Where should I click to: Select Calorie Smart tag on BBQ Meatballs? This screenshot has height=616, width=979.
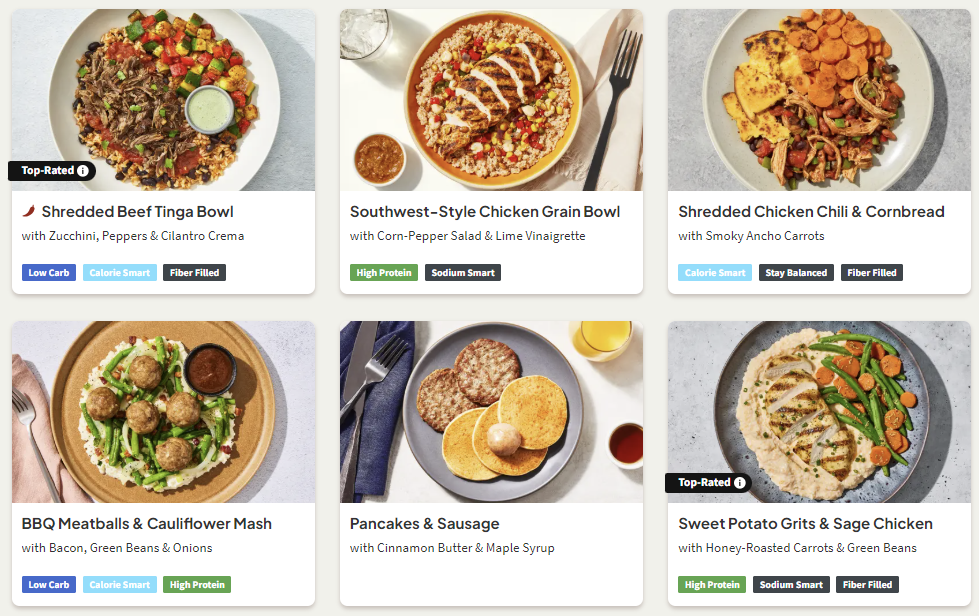click(x=120, y=584)
